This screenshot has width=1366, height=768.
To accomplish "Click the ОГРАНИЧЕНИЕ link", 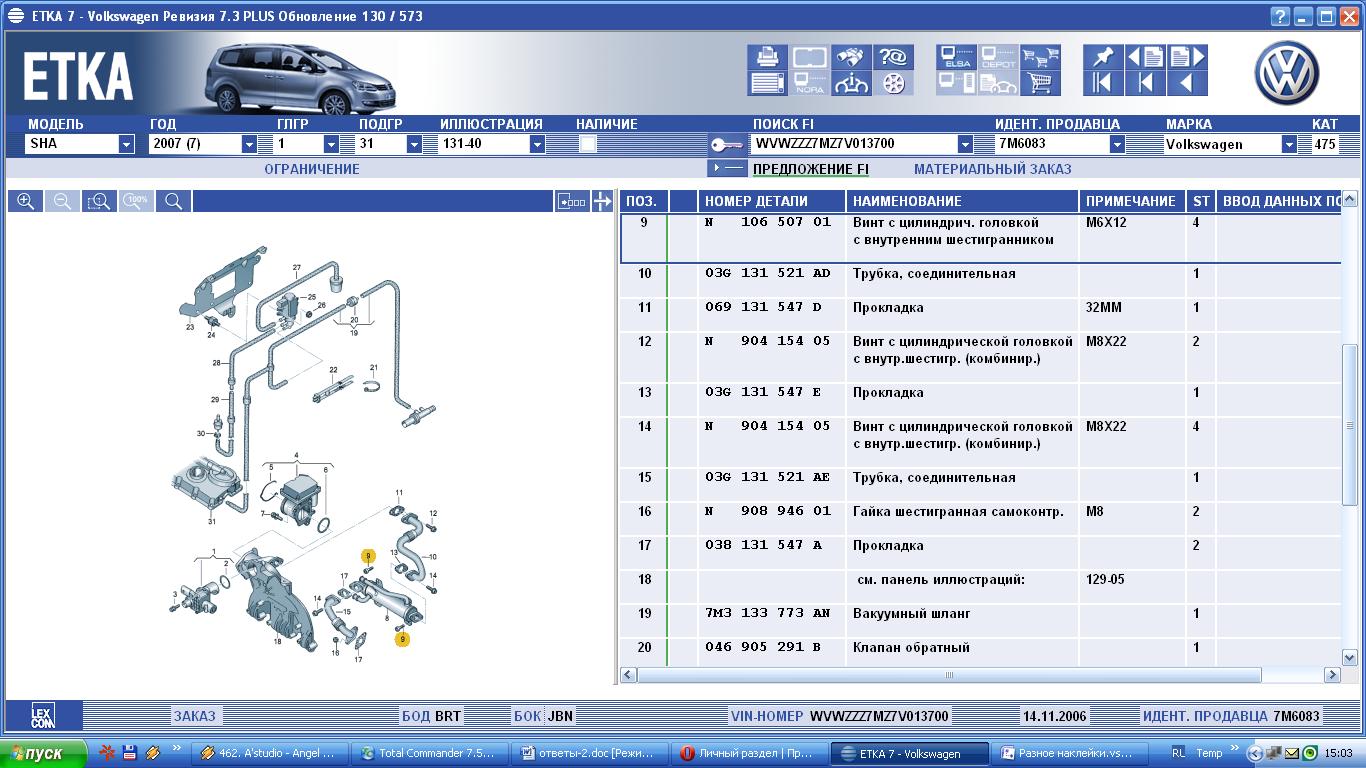I will pos(312,169).
